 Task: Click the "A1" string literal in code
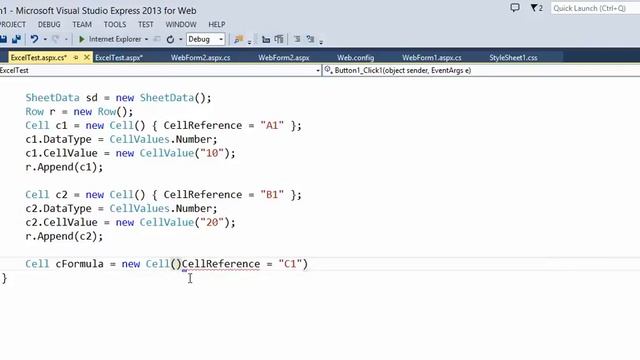(x=272, y=125)
